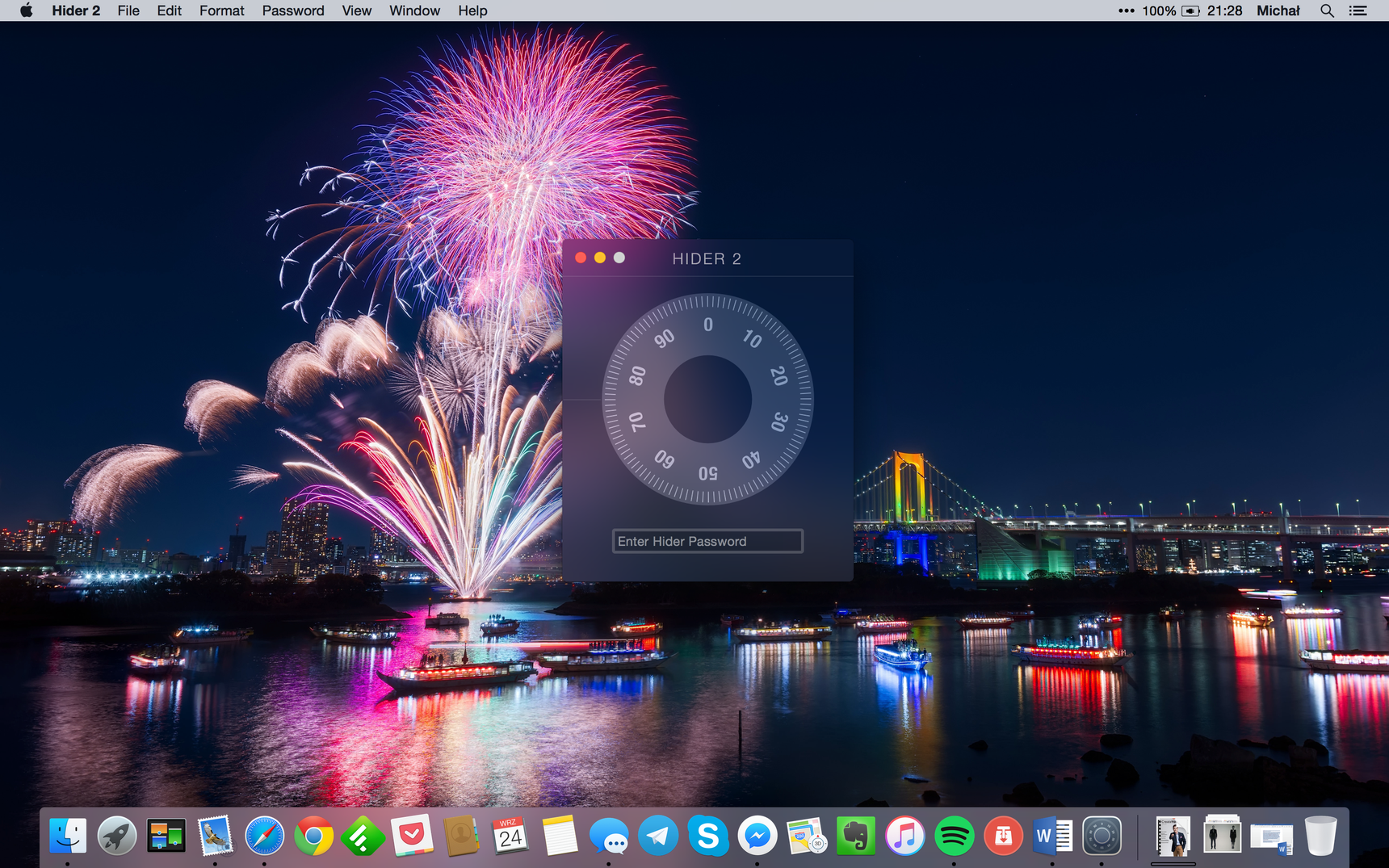Open Facebook Messenger icon in dock

[x=757, y=837]
